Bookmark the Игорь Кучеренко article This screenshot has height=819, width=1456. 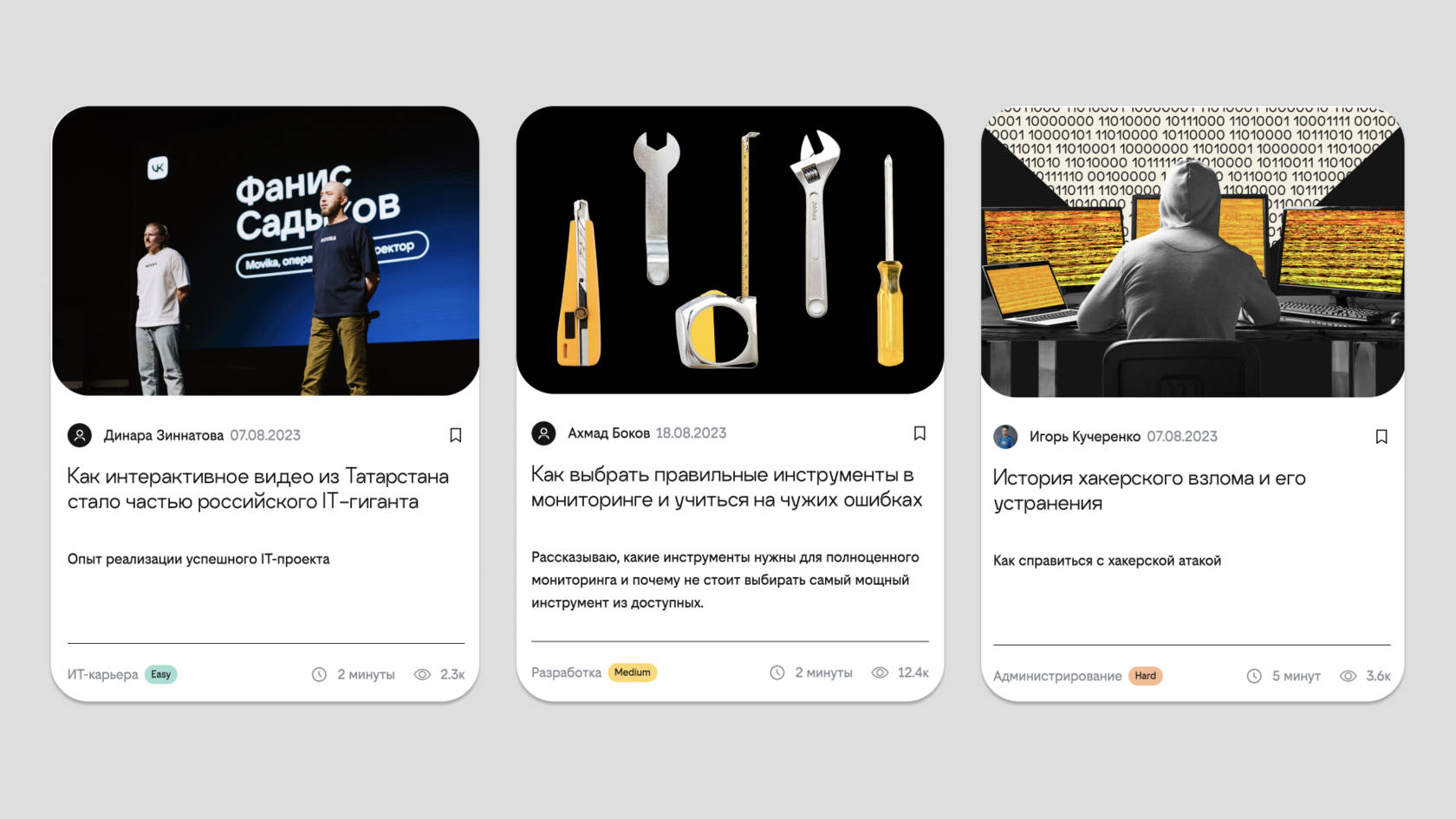(1381, 437)
